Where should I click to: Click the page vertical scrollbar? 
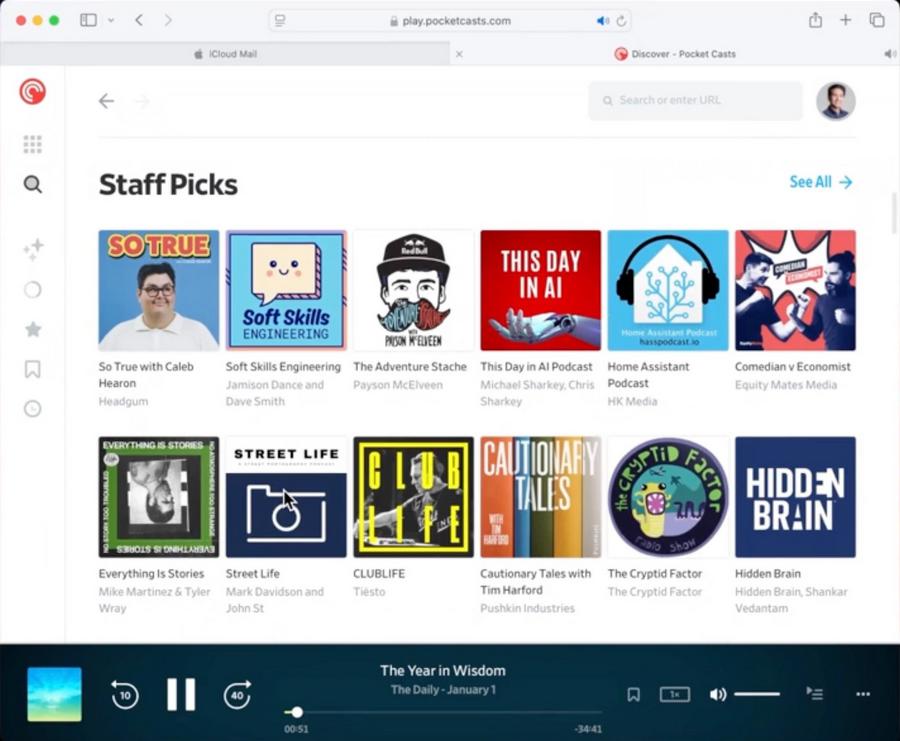pyautogui.click(x=894, y=214)
